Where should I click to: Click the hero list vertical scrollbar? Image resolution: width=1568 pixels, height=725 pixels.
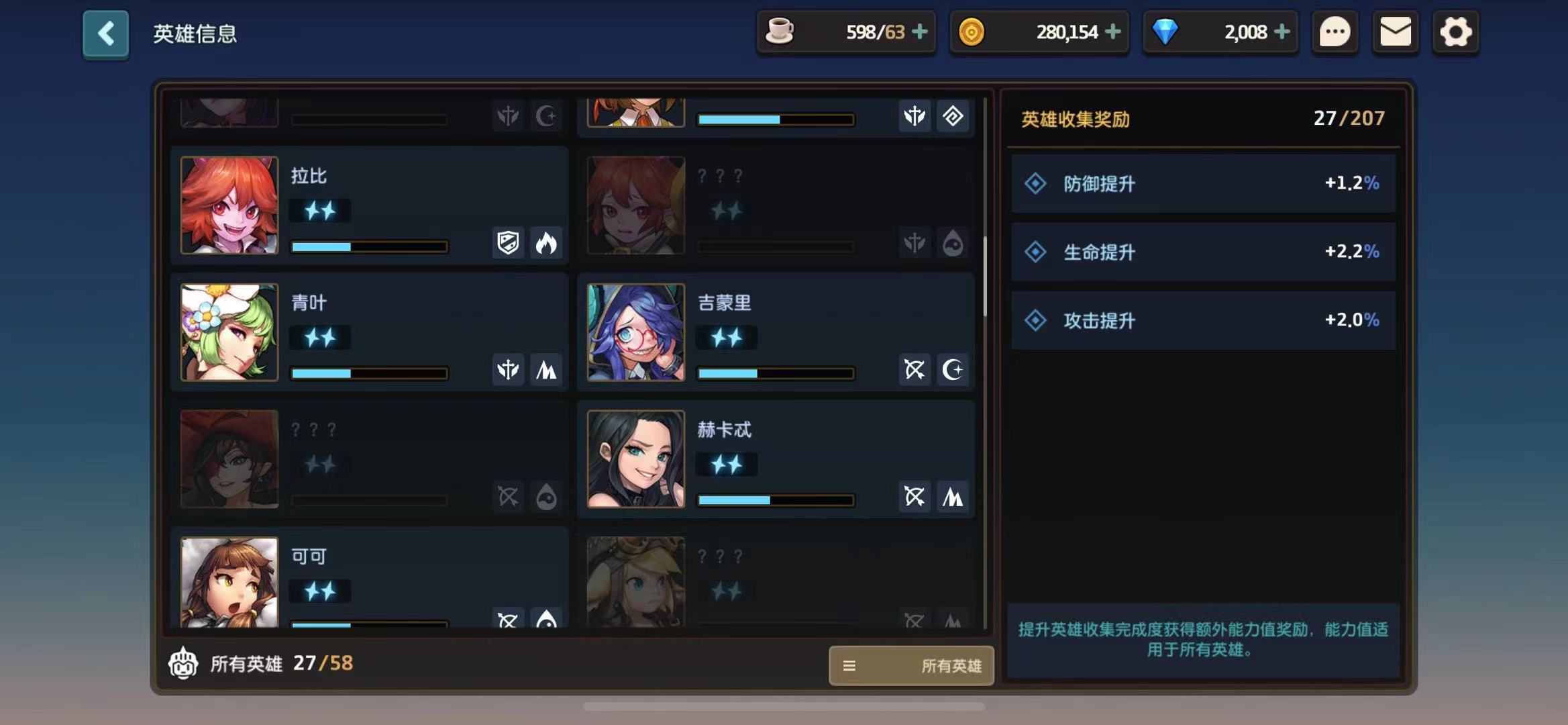pyautogui.click(x=985, y=276)
